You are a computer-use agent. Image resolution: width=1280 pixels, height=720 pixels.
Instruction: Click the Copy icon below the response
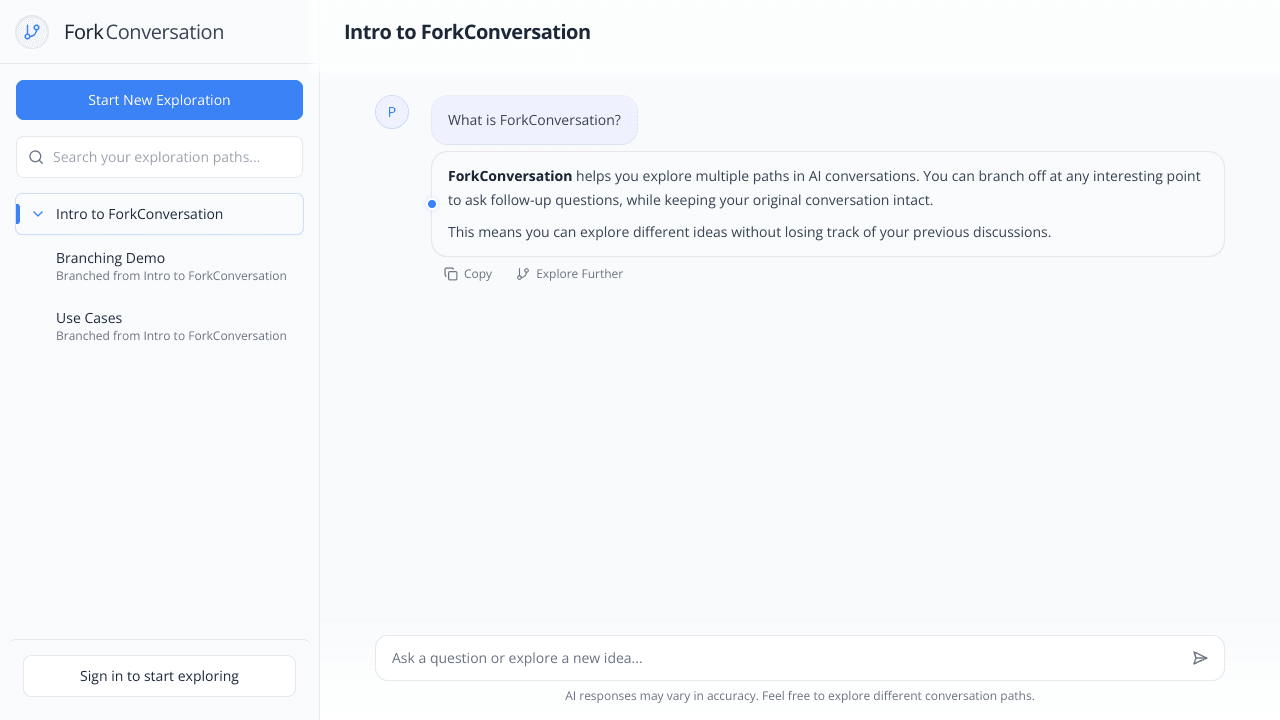coord(452,273)
